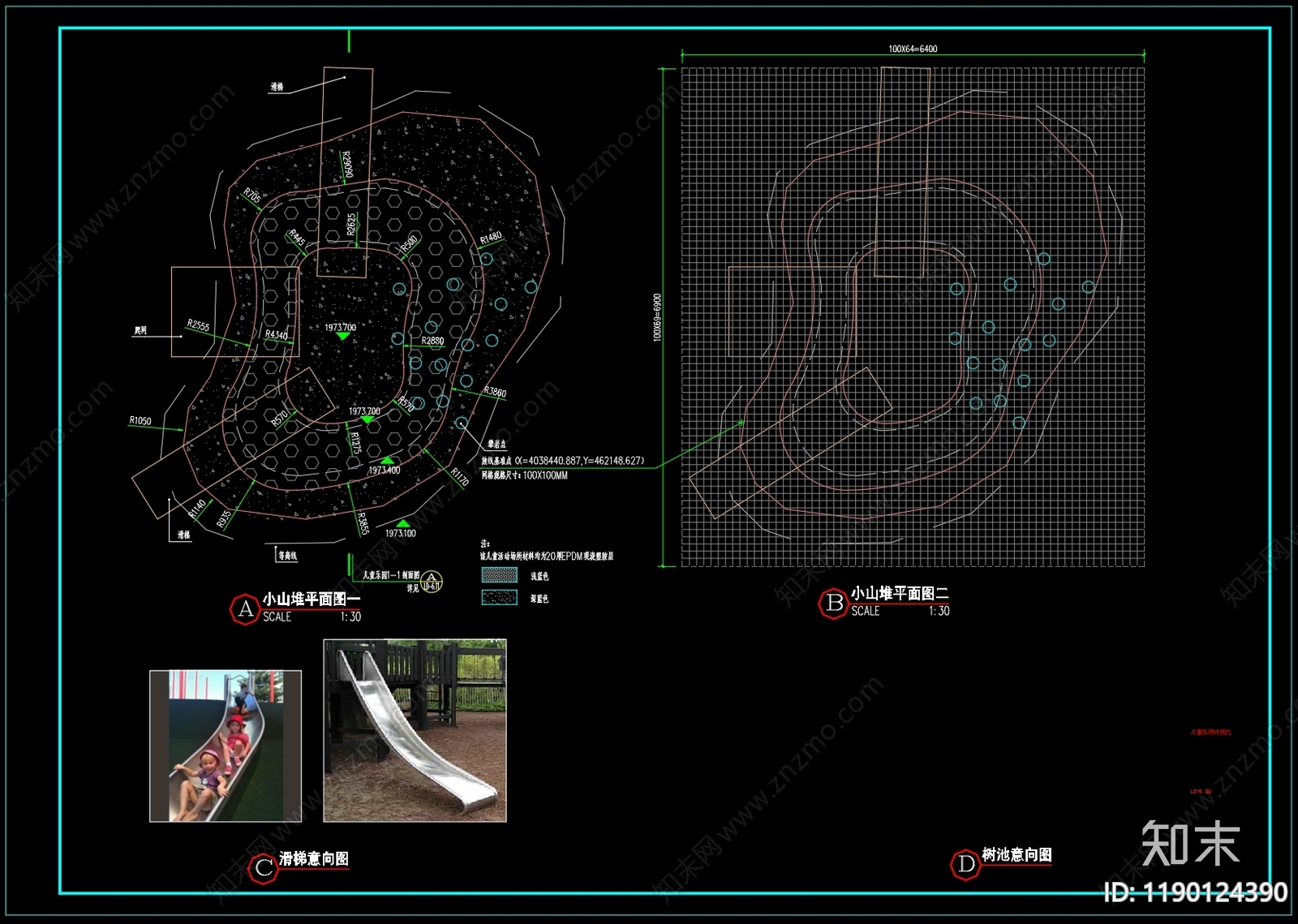This screenshot has width=1298, height=924.
Task: Click the radius label R705
Action: [252, 196]
